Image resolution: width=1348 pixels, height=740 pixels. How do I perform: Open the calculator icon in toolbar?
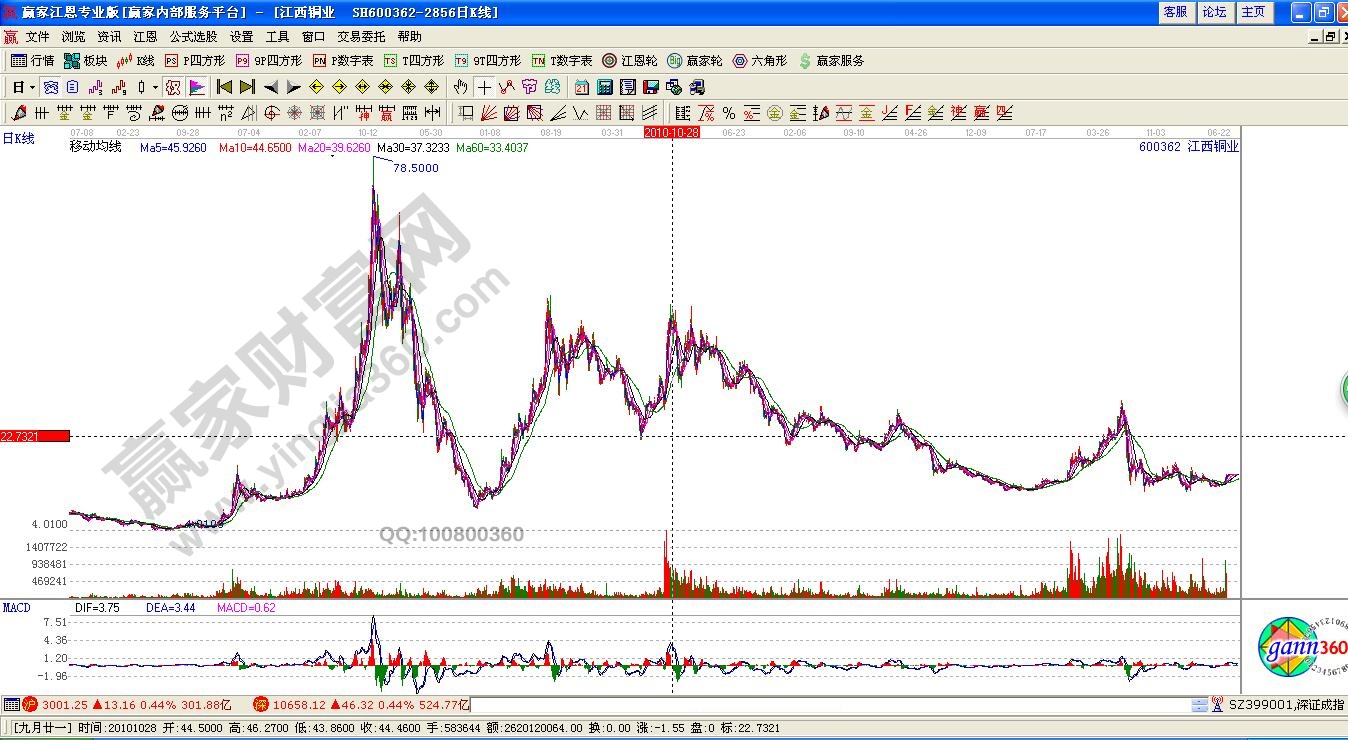tap(605, 87)
